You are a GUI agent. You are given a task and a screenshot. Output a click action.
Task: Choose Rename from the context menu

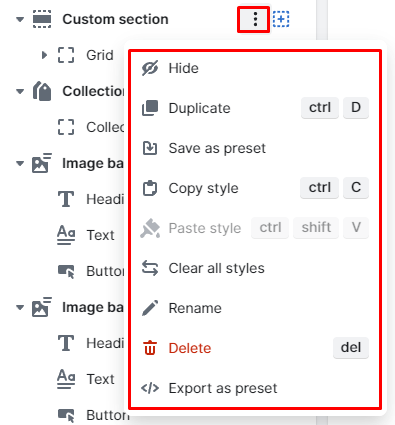pos(255,308)
